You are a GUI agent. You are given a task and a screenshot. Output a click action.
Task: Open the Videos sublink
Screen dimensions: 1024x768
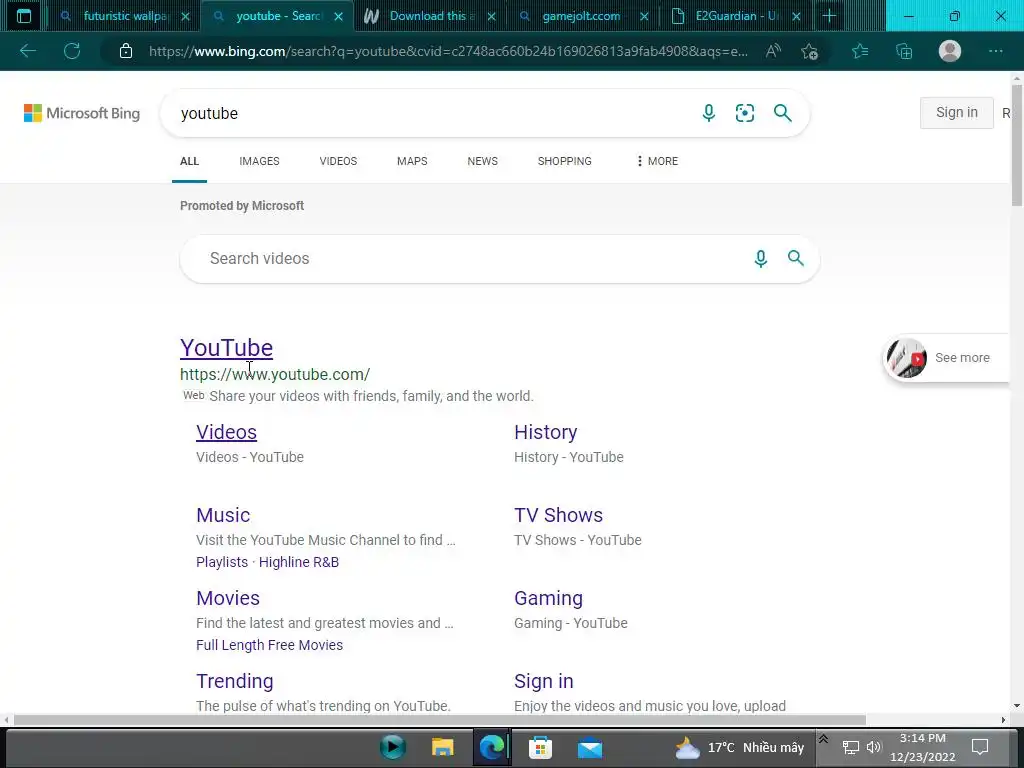point(227,432)
